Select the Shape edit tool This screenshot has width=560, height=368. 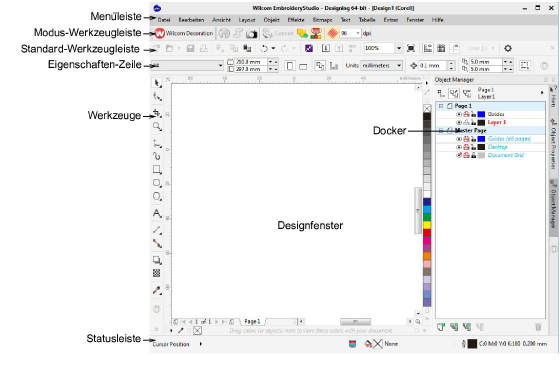tap(156, 96)
